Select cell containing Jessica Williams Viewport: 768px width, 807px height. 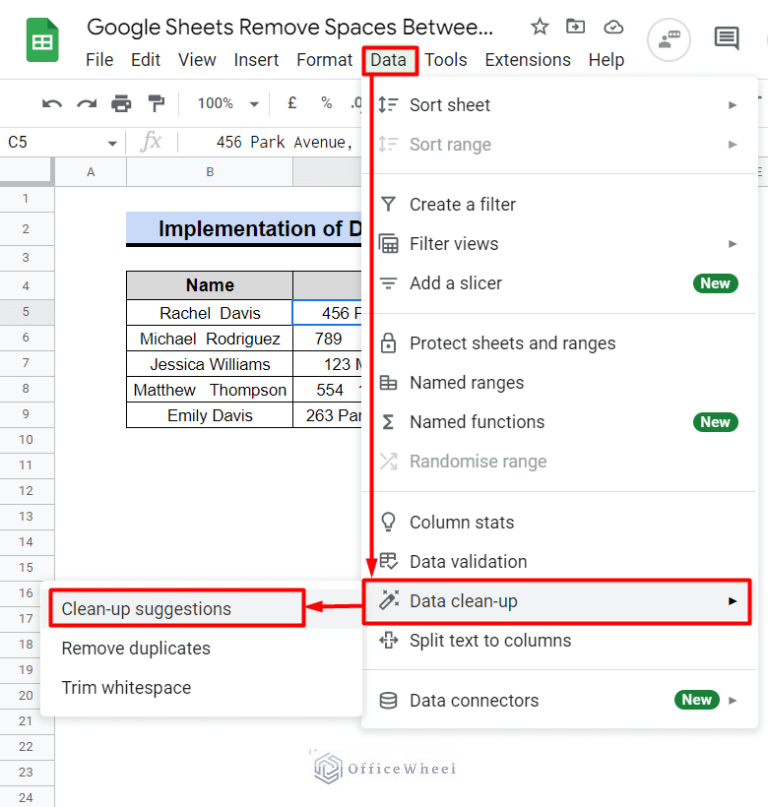pos(210,364)
